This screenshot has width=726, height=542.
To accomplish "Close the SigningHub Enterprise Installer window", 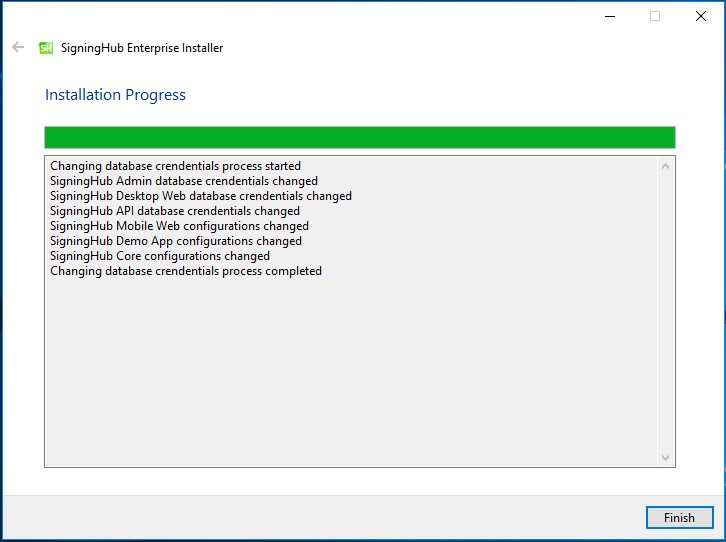I will pyautogui.click(x=701, y=16).
